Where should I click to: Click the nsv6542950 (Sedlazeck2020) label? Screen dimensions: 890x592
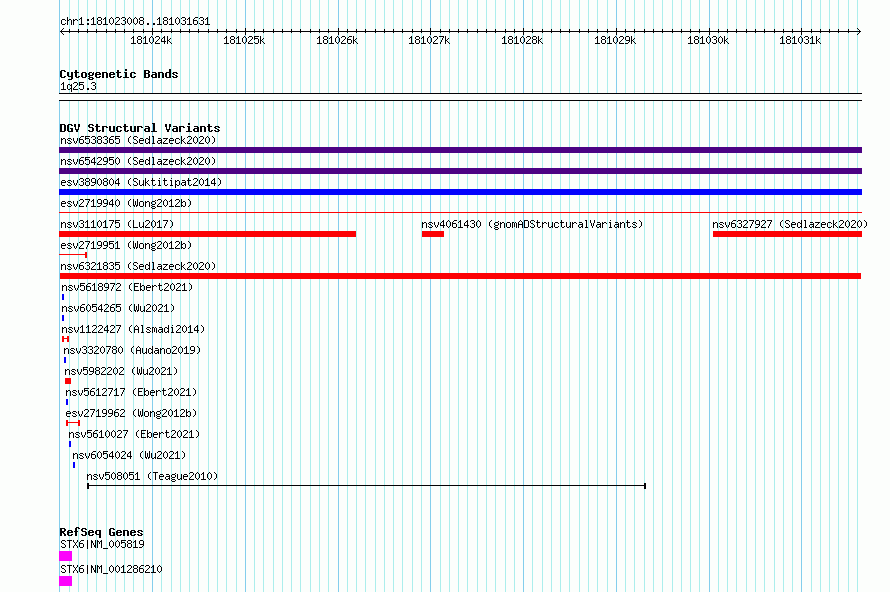click(x=138, y=161)
